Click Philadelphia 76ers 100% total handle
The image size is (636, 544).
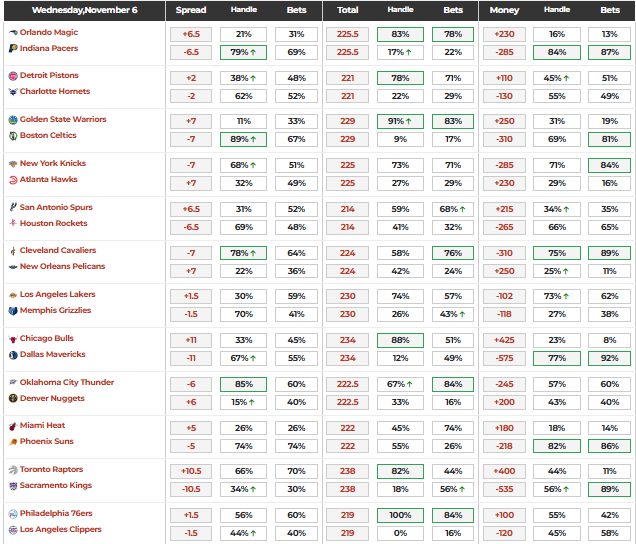coord(400,515)
